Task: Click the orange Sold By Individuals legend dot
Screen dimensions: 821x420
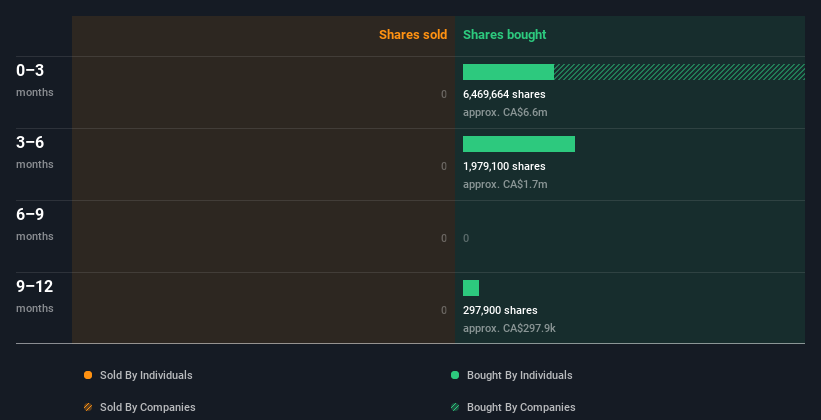Action: [x=88, y=375]
